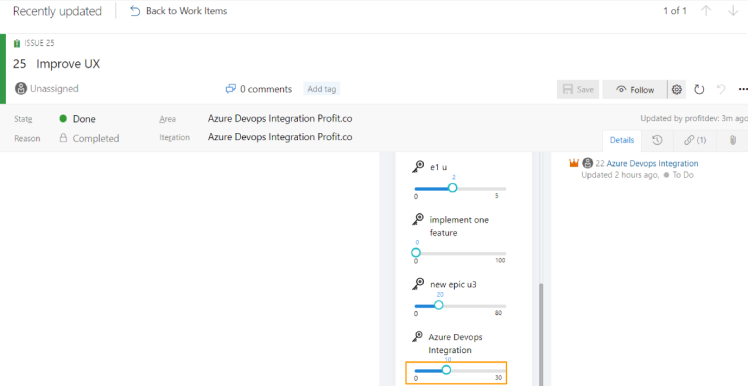
Task: Open more actions ellipsis menu
Action: 743,89
